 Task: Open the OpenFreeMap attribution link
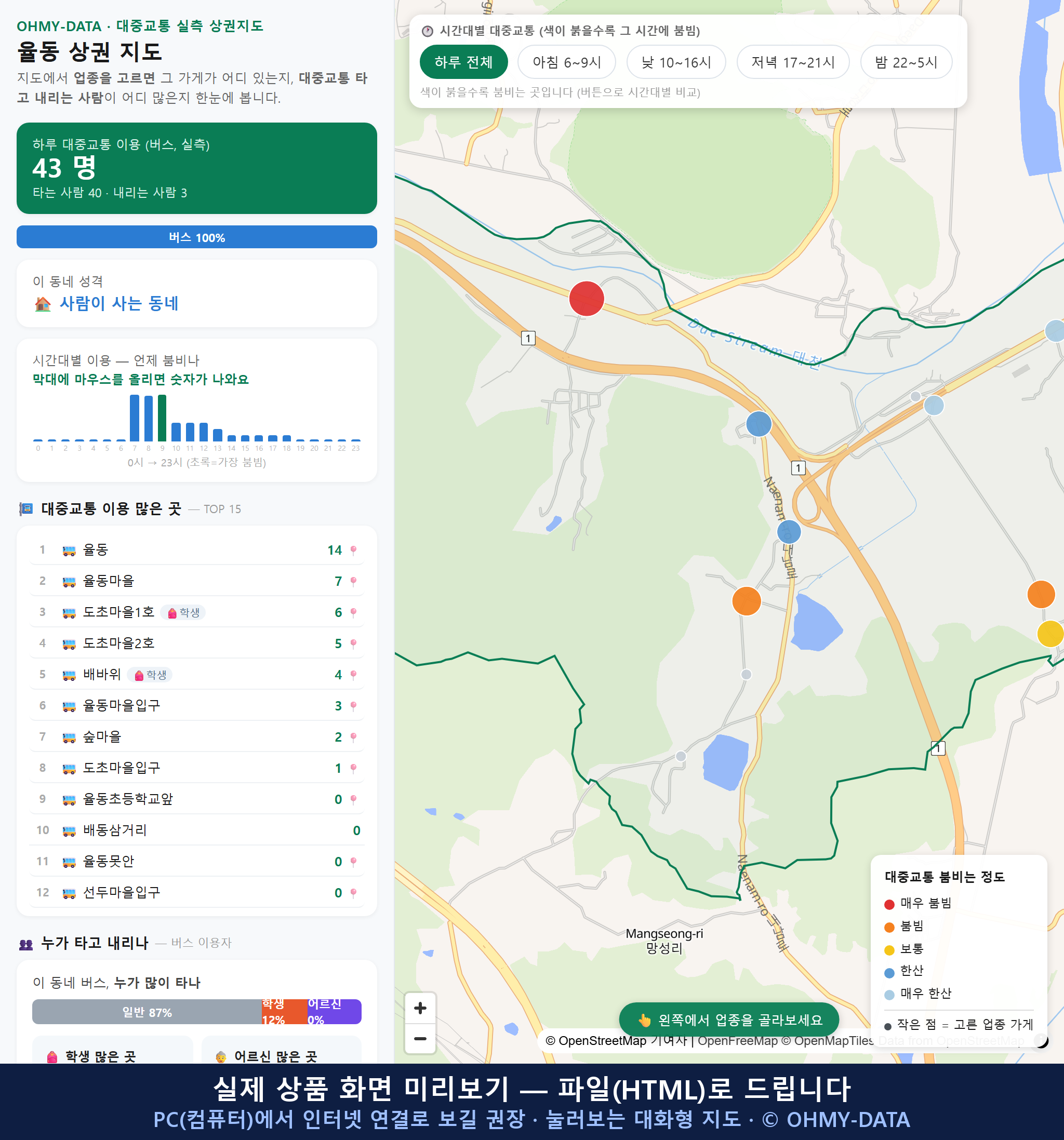tap(737, 1040)
